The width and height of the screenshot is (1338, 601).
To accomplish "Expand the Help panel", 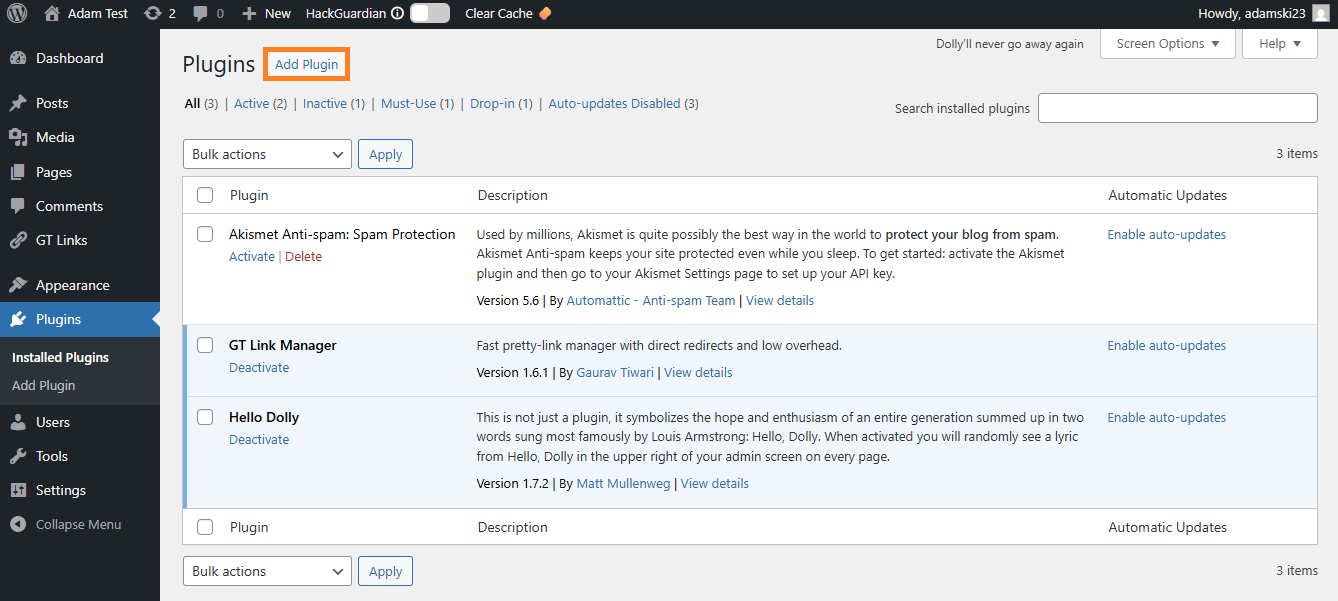I will 1279,43.
